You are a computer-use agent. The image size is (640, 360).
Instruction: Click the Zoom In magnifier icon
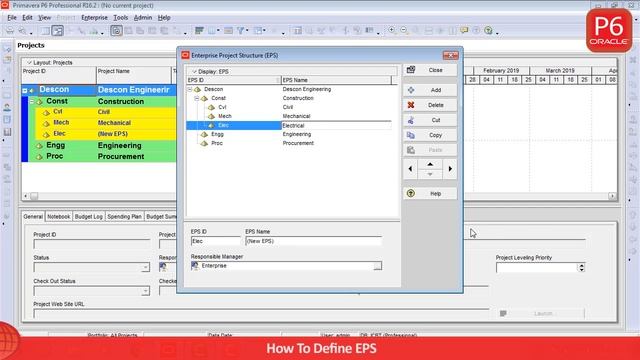click(x=392, y=30)
